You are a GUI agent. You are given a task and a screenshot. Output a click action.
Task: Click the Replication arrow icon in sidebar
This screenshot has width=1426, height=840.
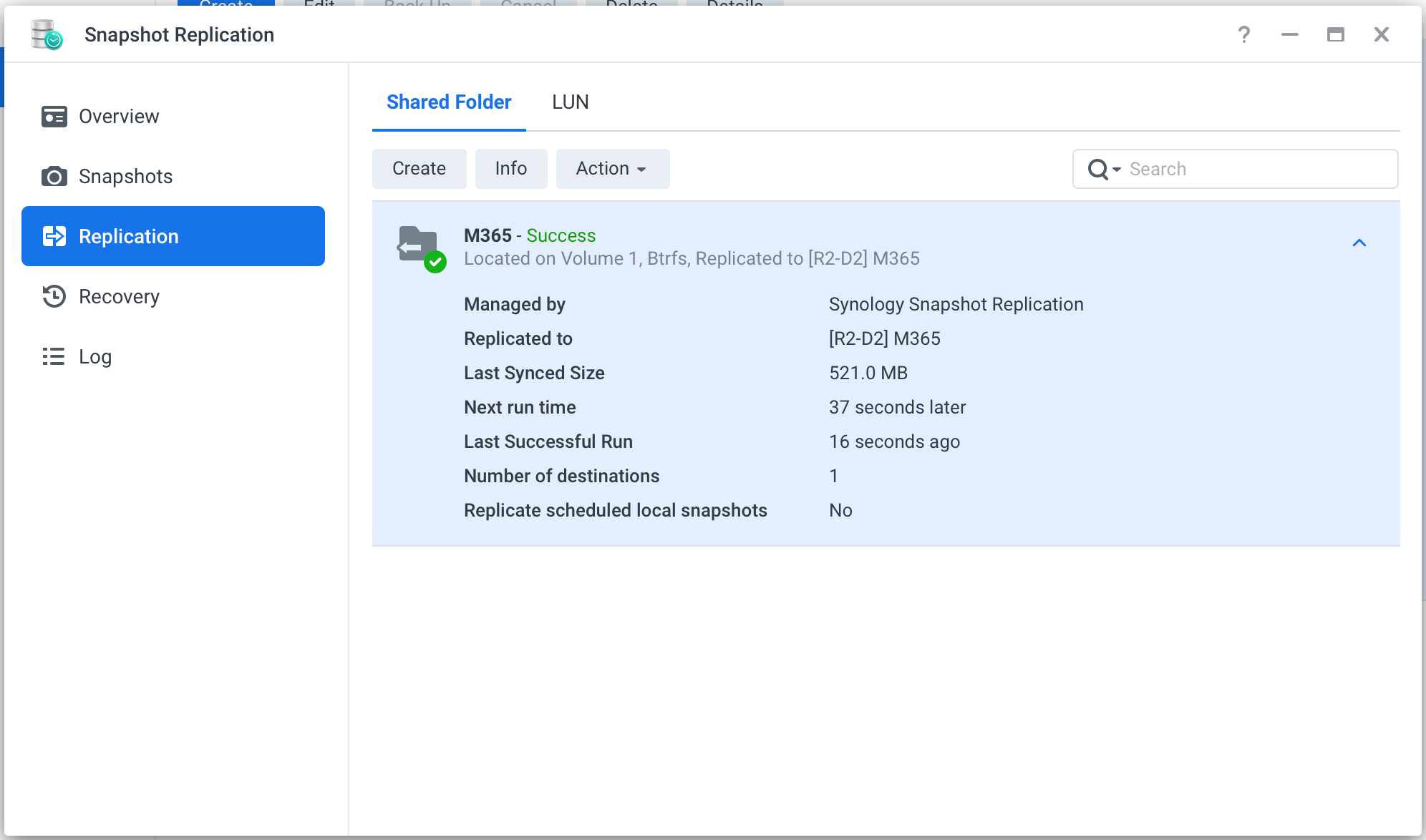tap(54, 236)
